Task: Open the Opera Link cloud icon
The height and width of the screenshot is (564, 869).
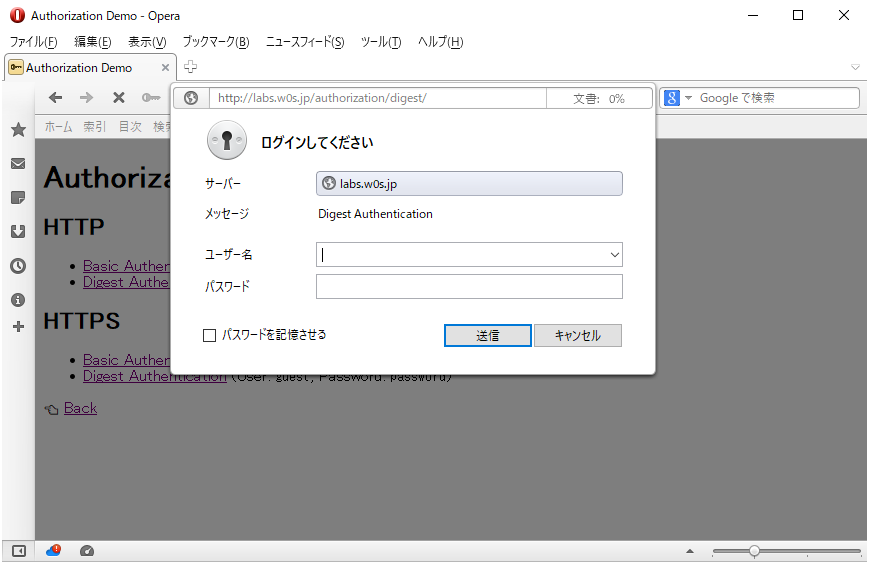Action: [53, 551]
